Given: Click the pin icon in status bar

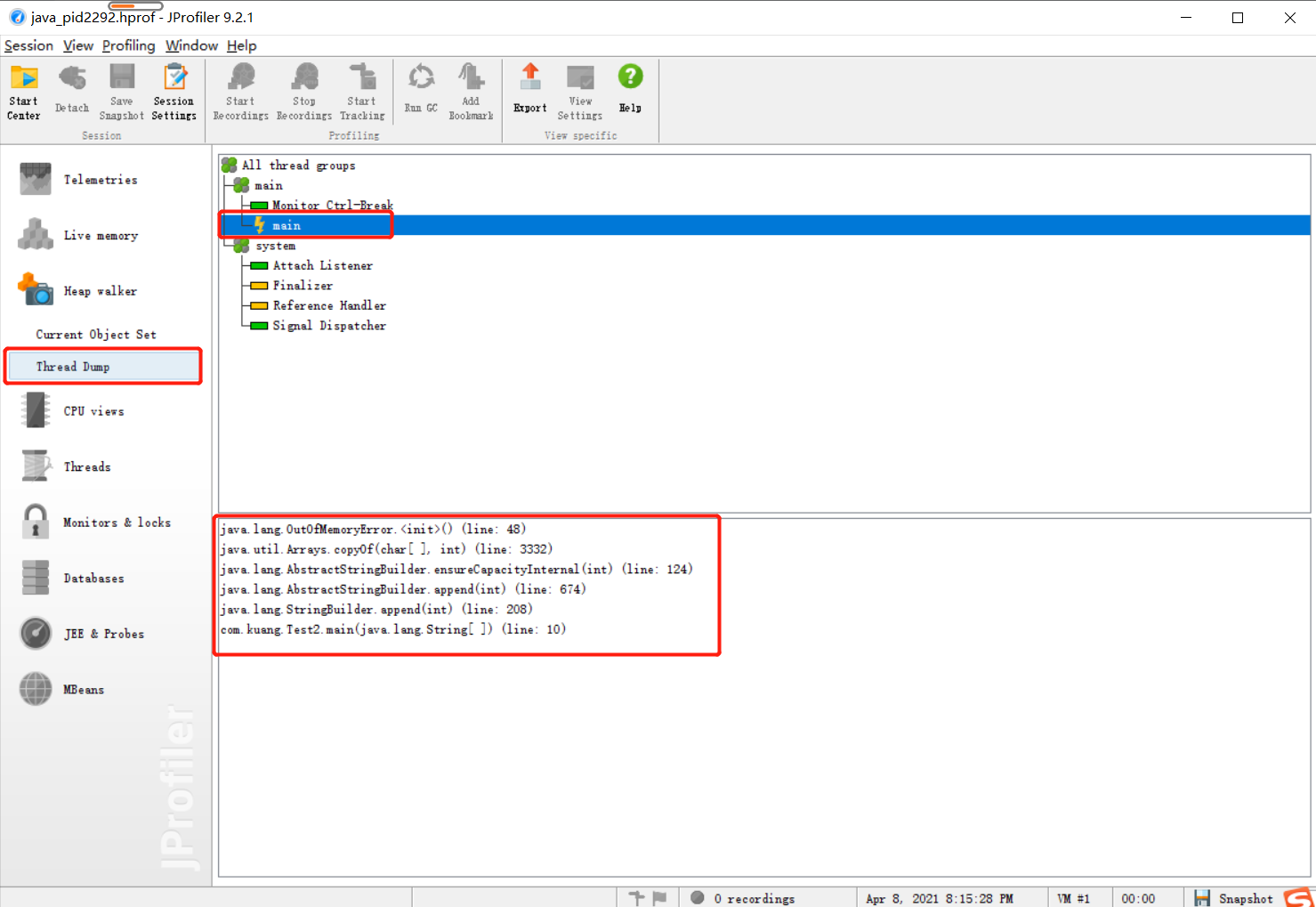Looking at the screenshot, I should (636, 898).
